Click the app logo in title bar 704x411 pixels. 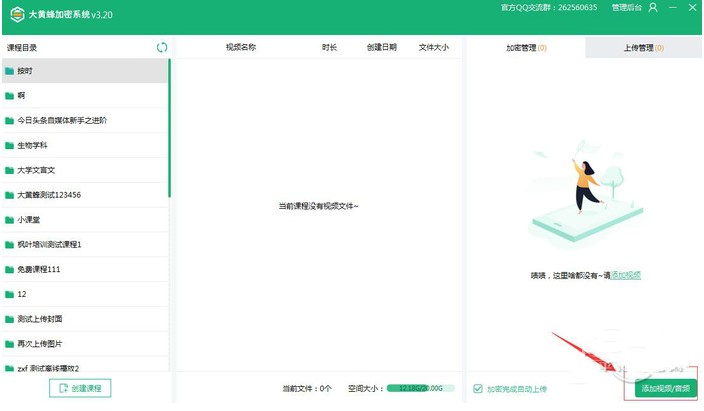click(x=17, y=14)
